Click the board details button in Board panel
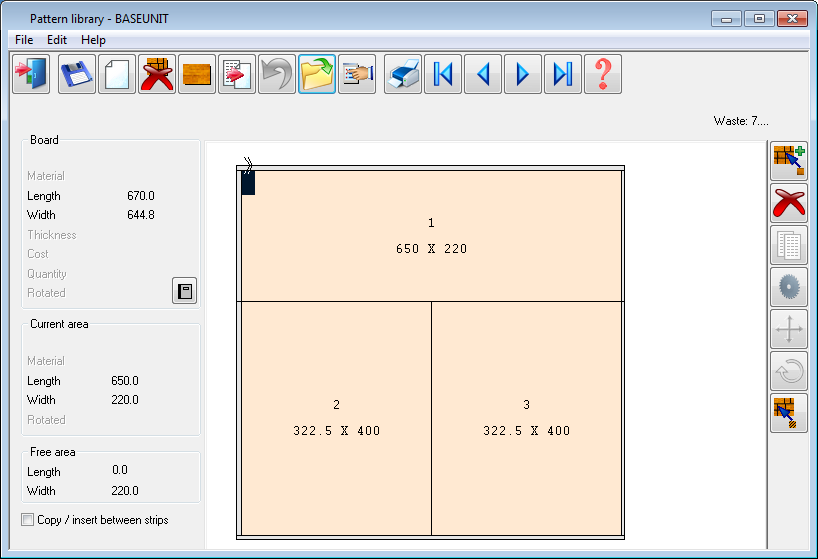Image resolution: width=818 pixels, height=559 pixels. point(185,290)
